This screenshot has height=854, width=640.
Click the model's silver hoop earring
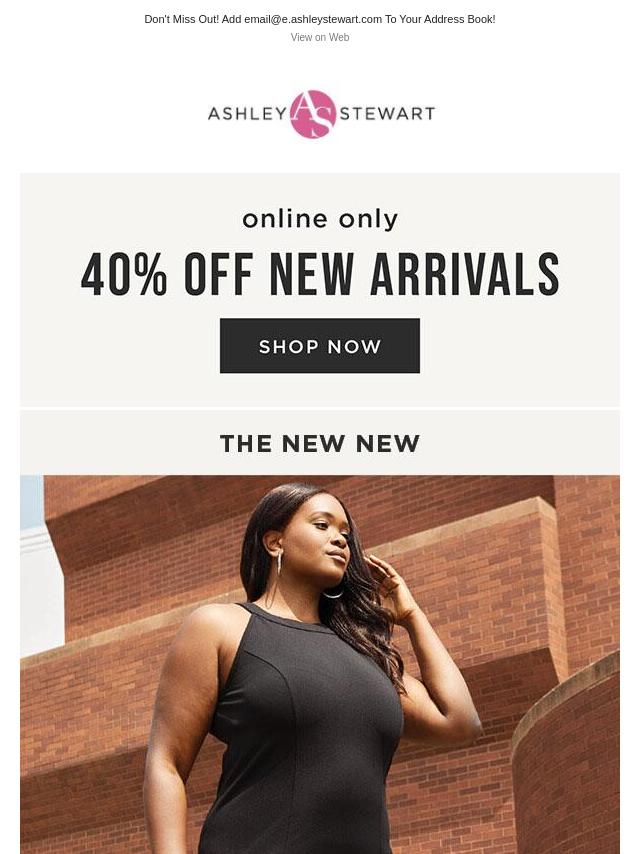click(279, 563)
